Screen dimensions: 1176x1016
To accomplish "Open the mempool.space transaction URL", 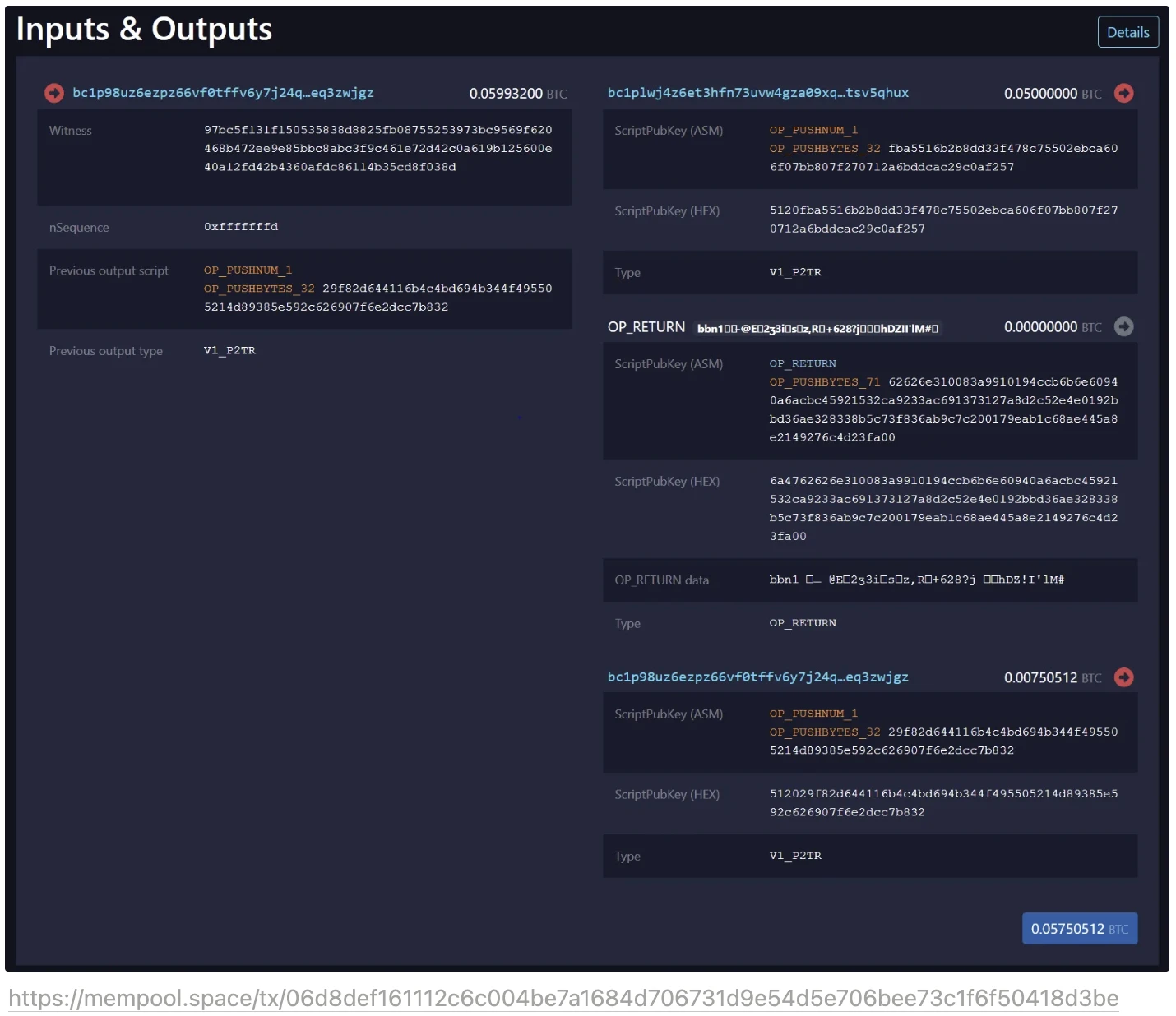I will click(563, 998).
